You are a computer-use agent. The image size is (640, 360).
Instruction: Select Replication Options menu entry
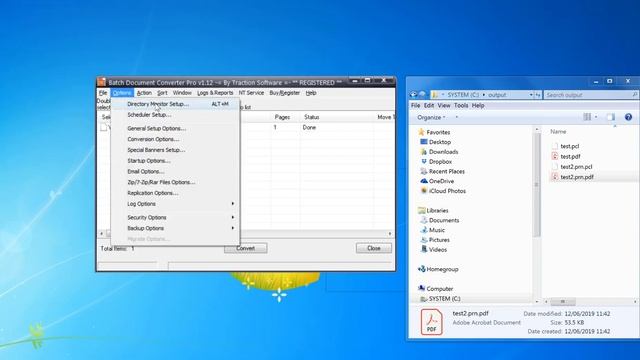(x=176, y=193)
